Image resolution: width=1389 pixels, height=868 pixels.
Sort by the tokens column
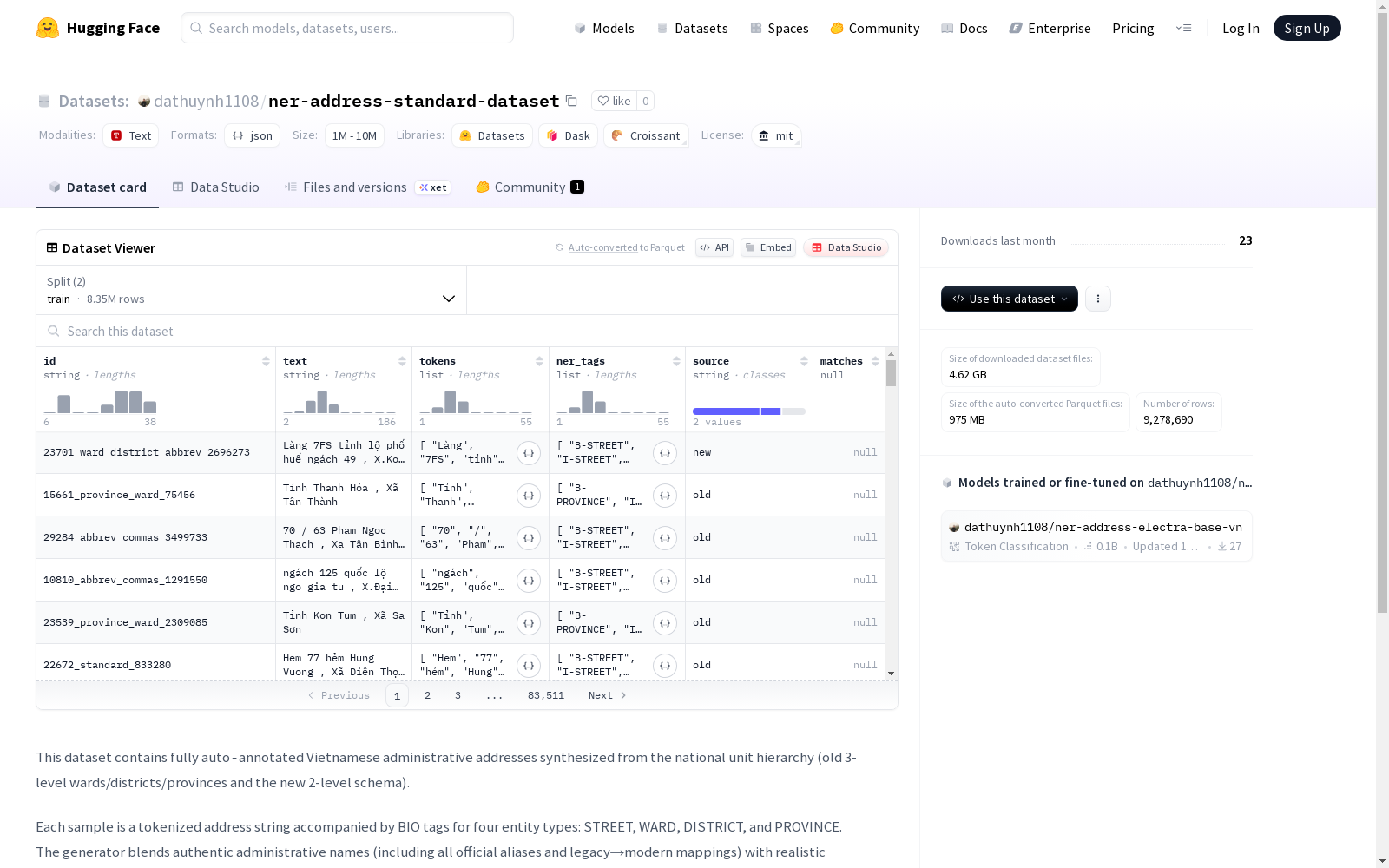click(539, 361)
